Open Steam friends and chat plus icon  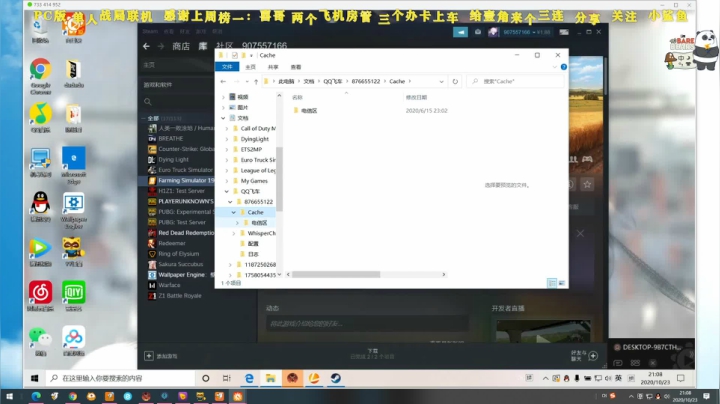click(593, 356)
